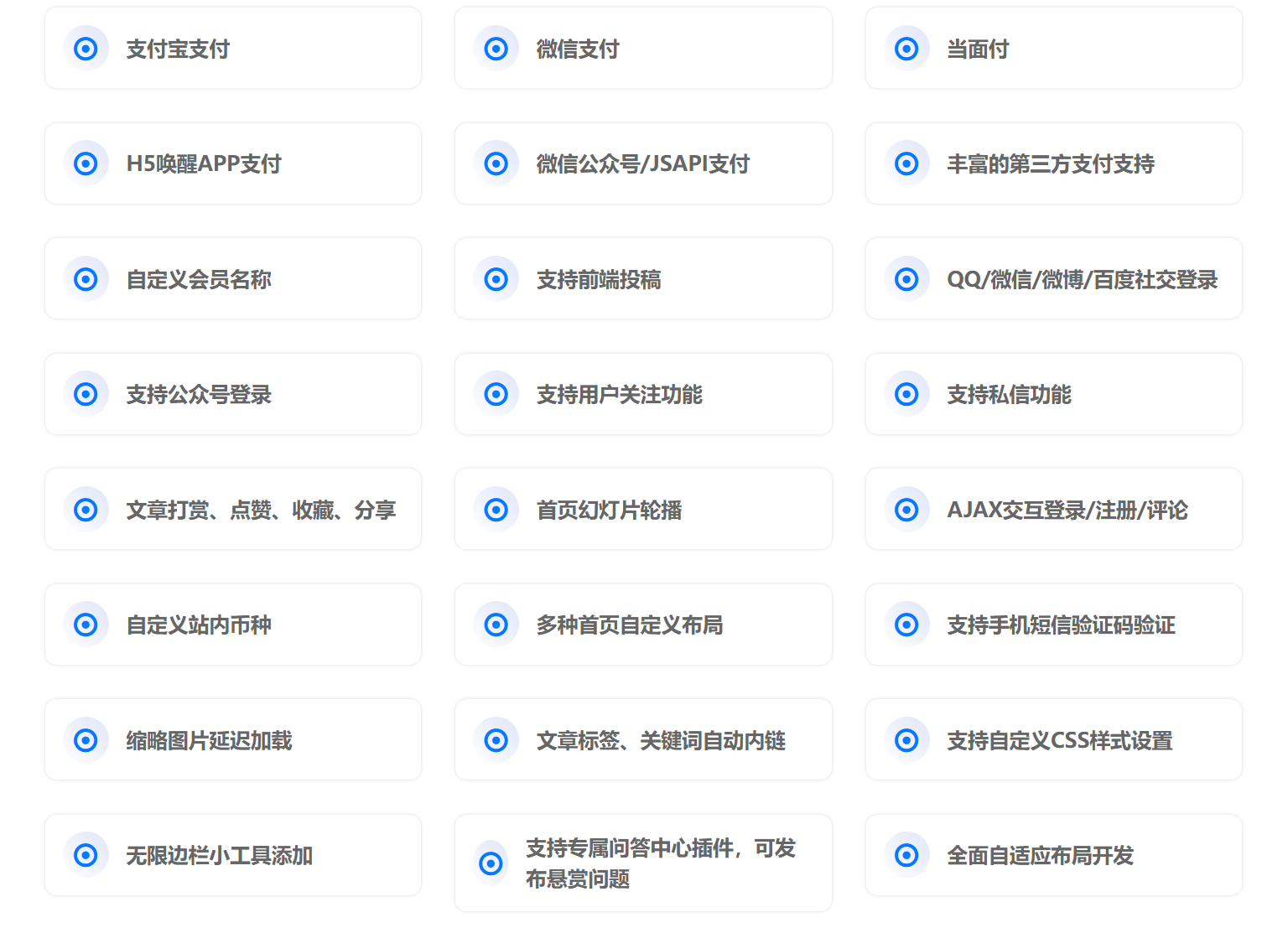
Task: Click the circle icon beside 支持前端投稿
Action: (x=496, y=279)
